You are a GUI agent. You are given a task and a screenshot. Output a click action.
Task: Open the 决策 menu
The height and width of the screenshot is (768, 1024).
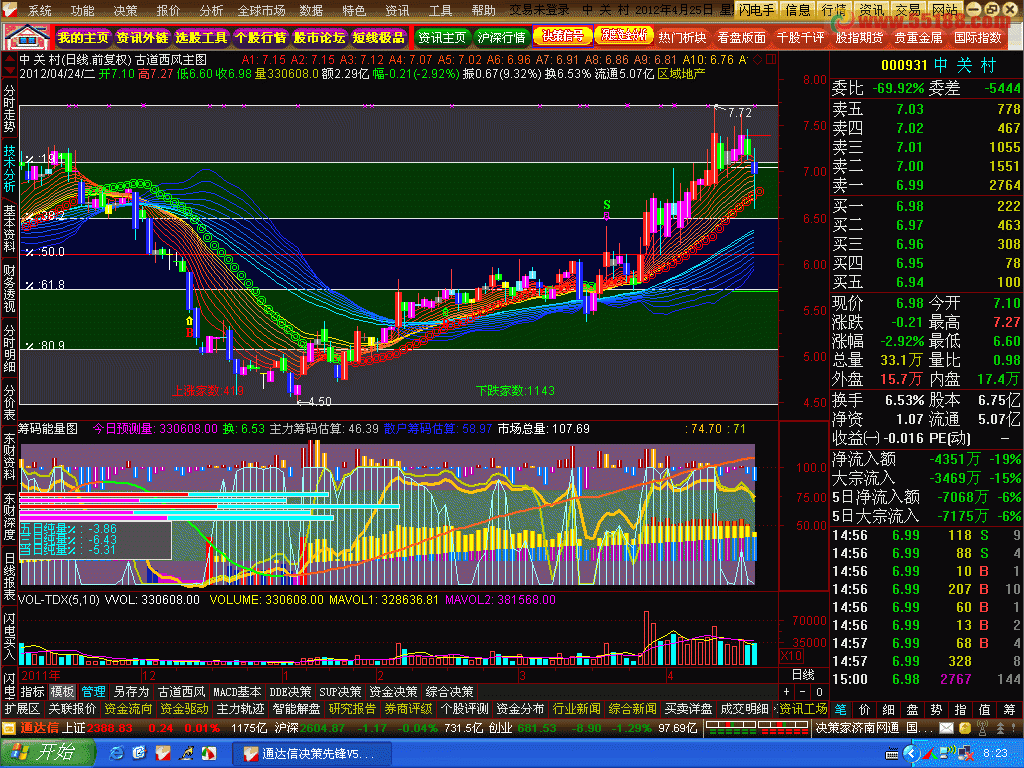click(125, 10)
